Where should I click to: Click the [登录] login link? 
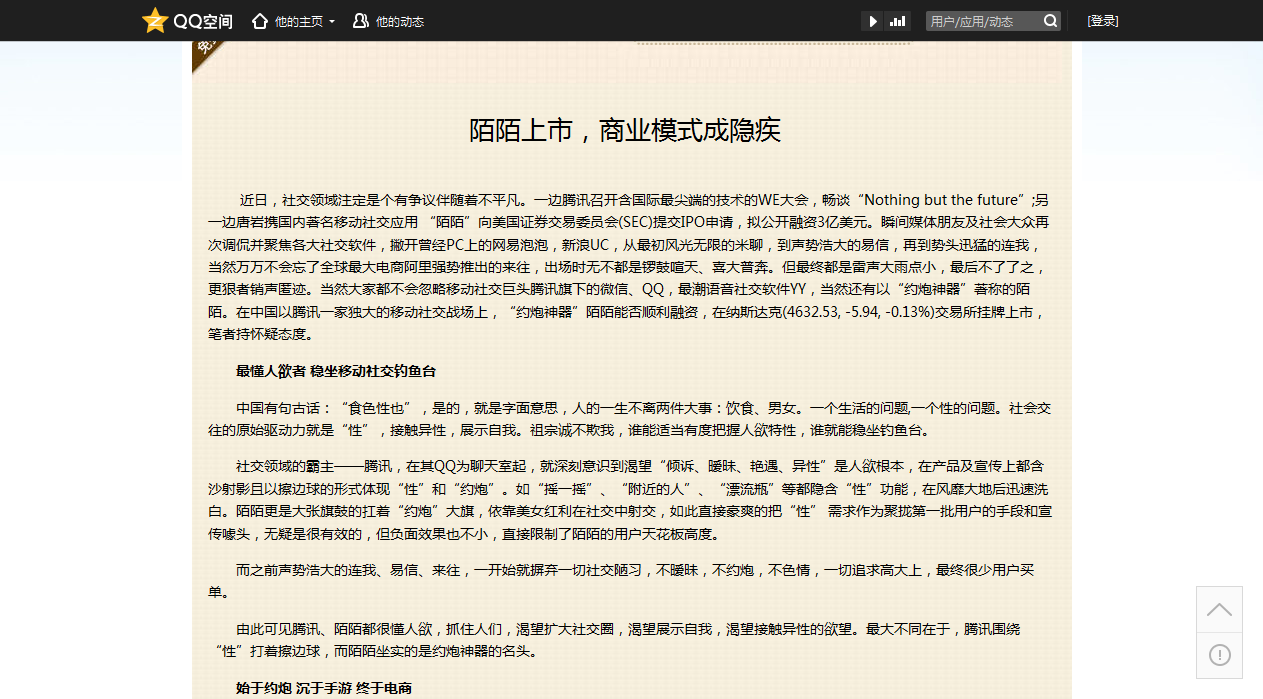pyautogui.click(x=1103, y=21)
